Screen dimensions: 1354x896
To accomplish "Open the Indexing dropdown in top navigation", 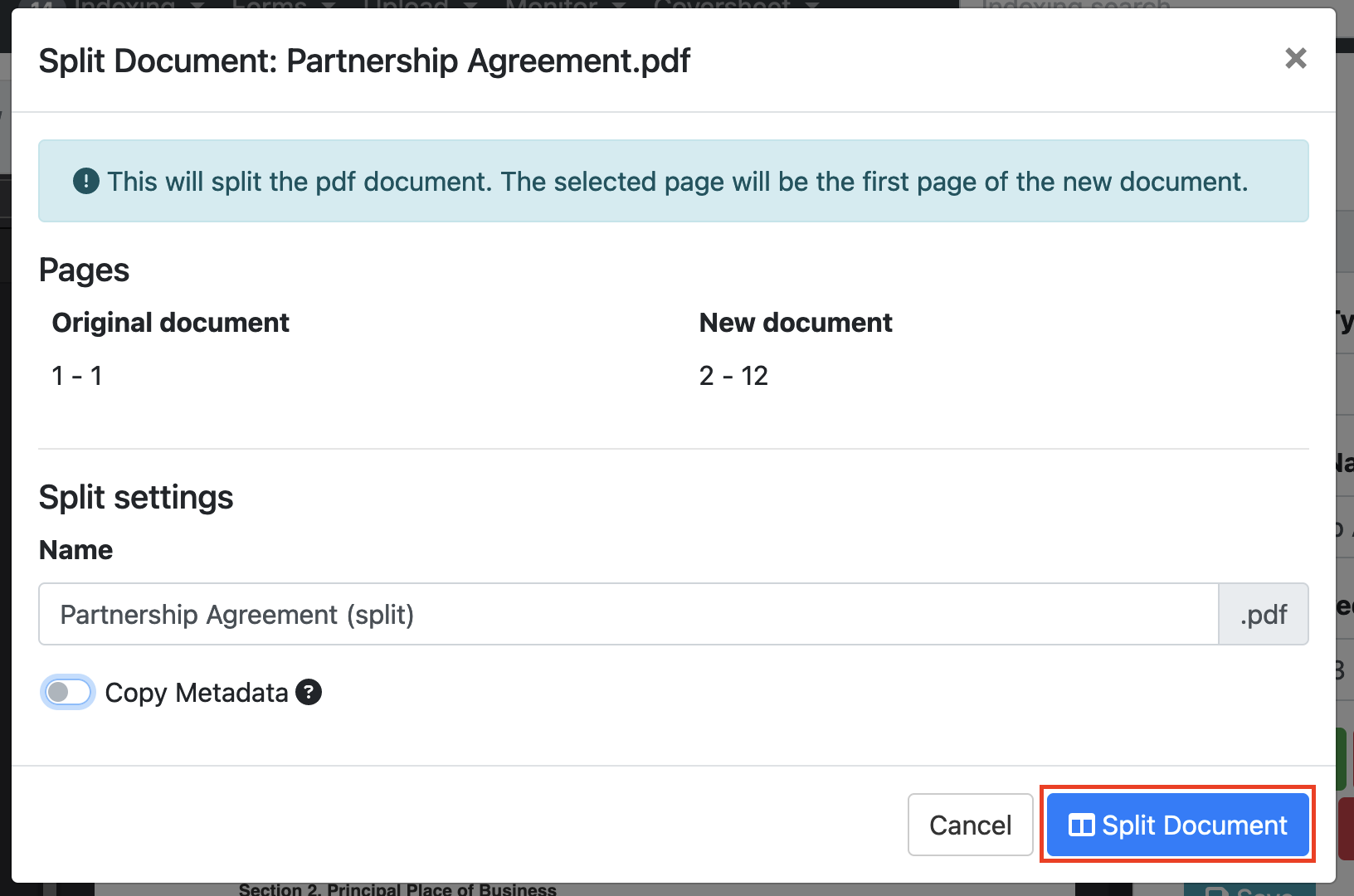I will coord(124,4).
